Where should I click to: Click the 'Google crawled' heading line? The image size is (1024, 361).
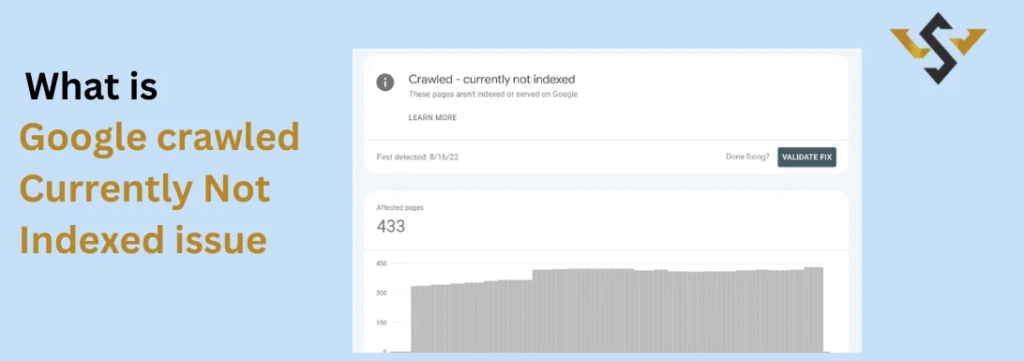pyautogui.click(x=159, y=138)
